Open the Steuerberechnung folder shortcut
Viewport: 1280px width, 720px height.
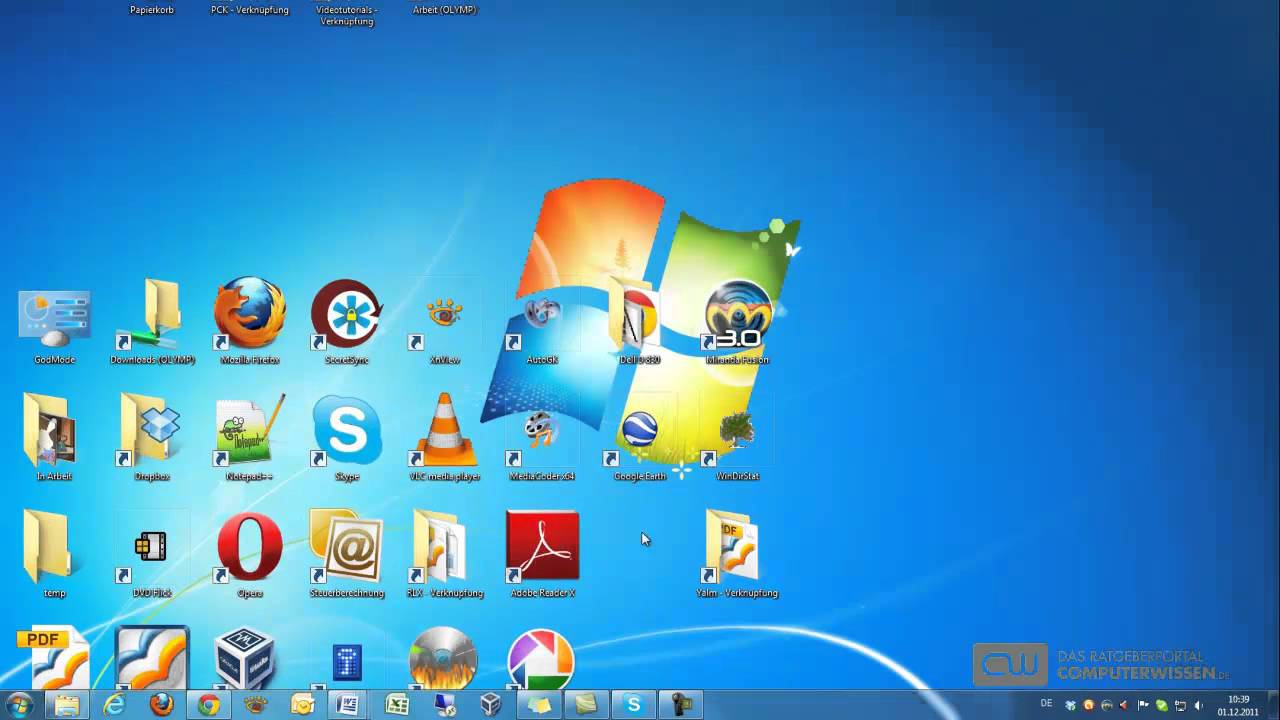pos(346,554)
